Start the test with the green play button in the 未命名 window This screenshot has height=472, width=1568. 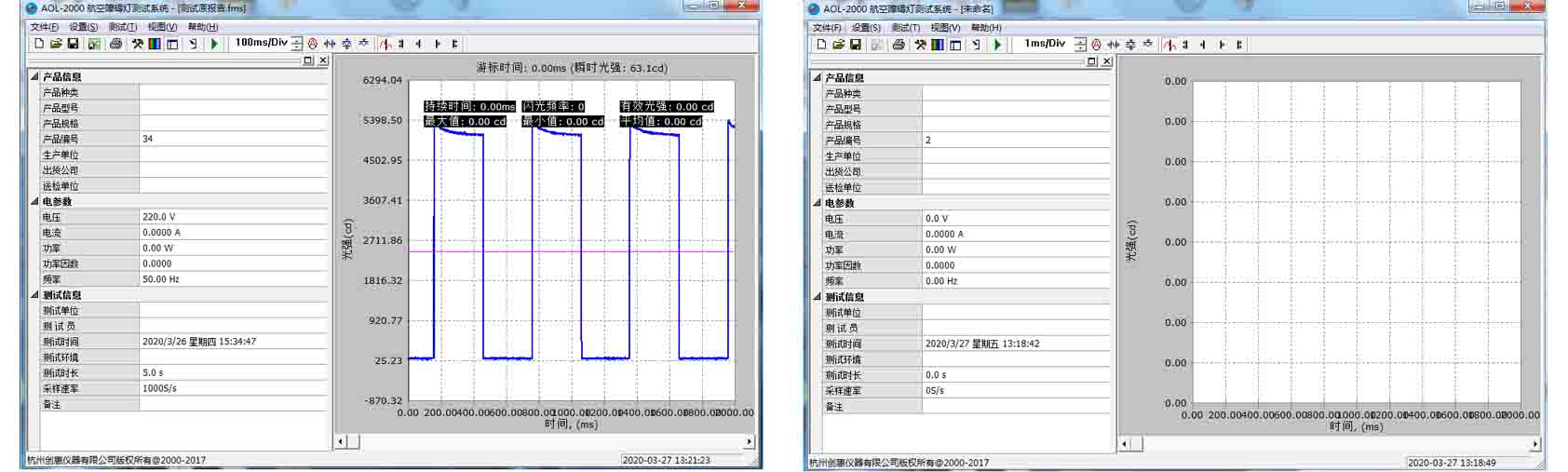coord(997,45)
